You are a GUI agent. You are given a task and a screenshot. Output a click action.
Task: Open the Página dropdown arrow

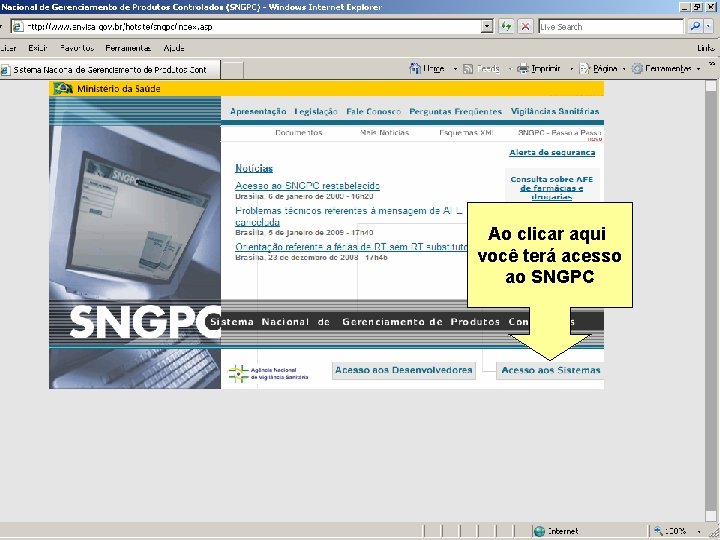[624, 69]
